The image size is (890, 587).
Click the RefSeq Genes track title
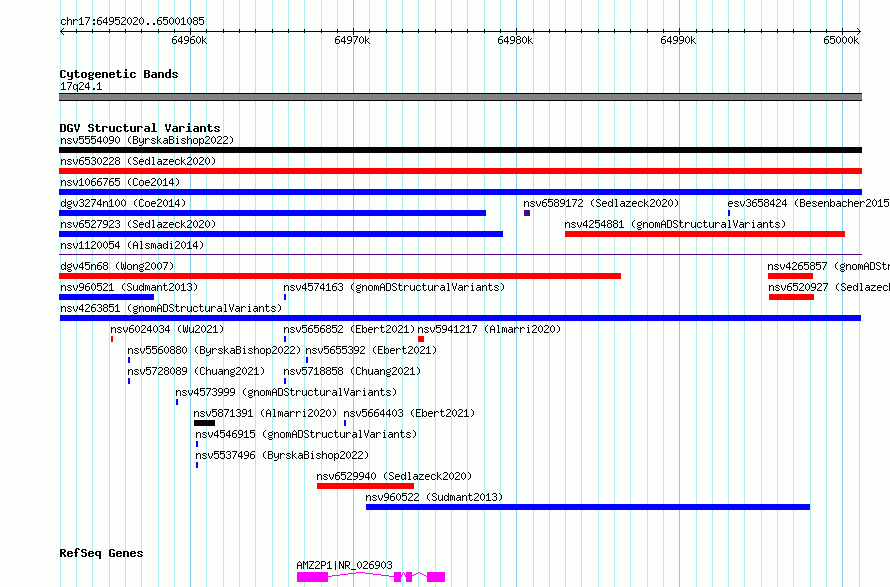(101, 553)
